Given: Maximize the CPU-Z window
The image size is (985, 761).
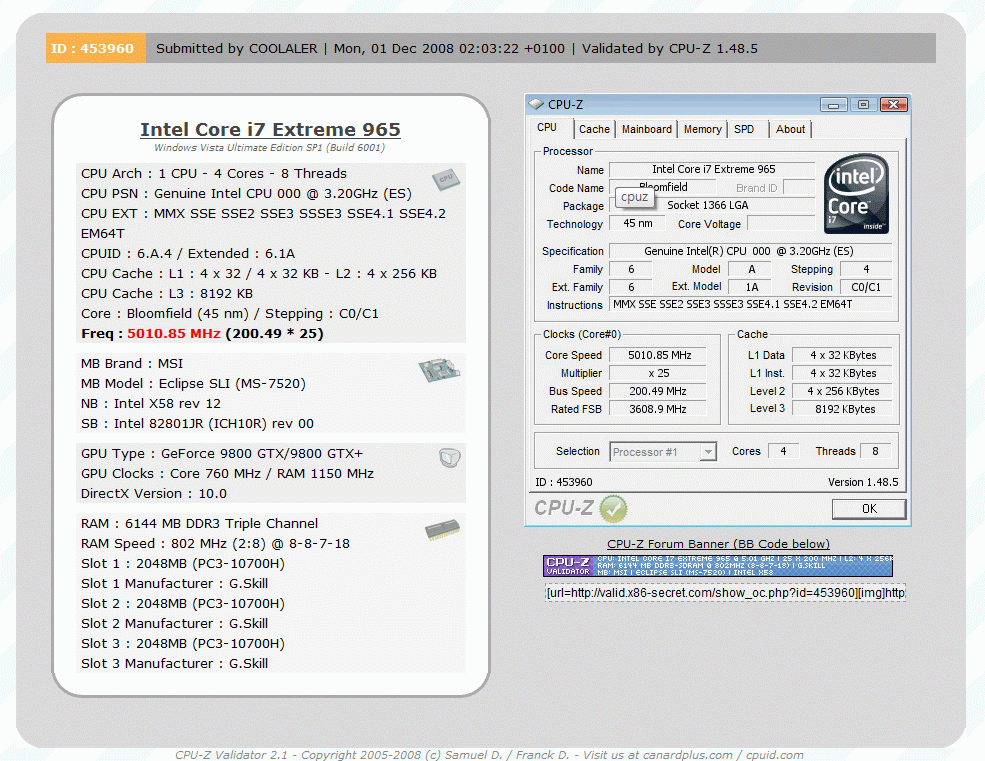Looking at the screenshot, I should (864, 104).
